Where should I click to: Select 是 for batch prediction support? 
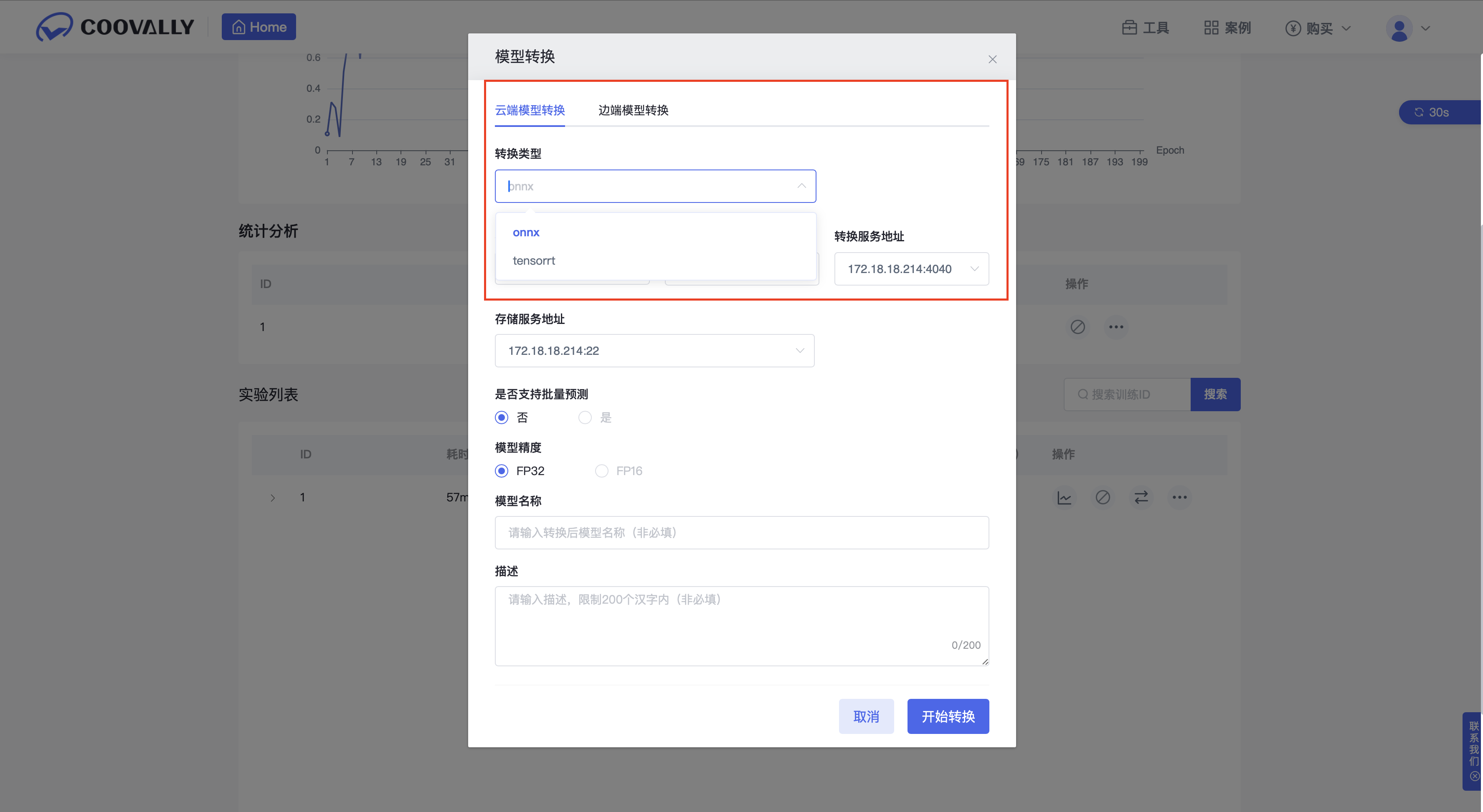[585, 418]
